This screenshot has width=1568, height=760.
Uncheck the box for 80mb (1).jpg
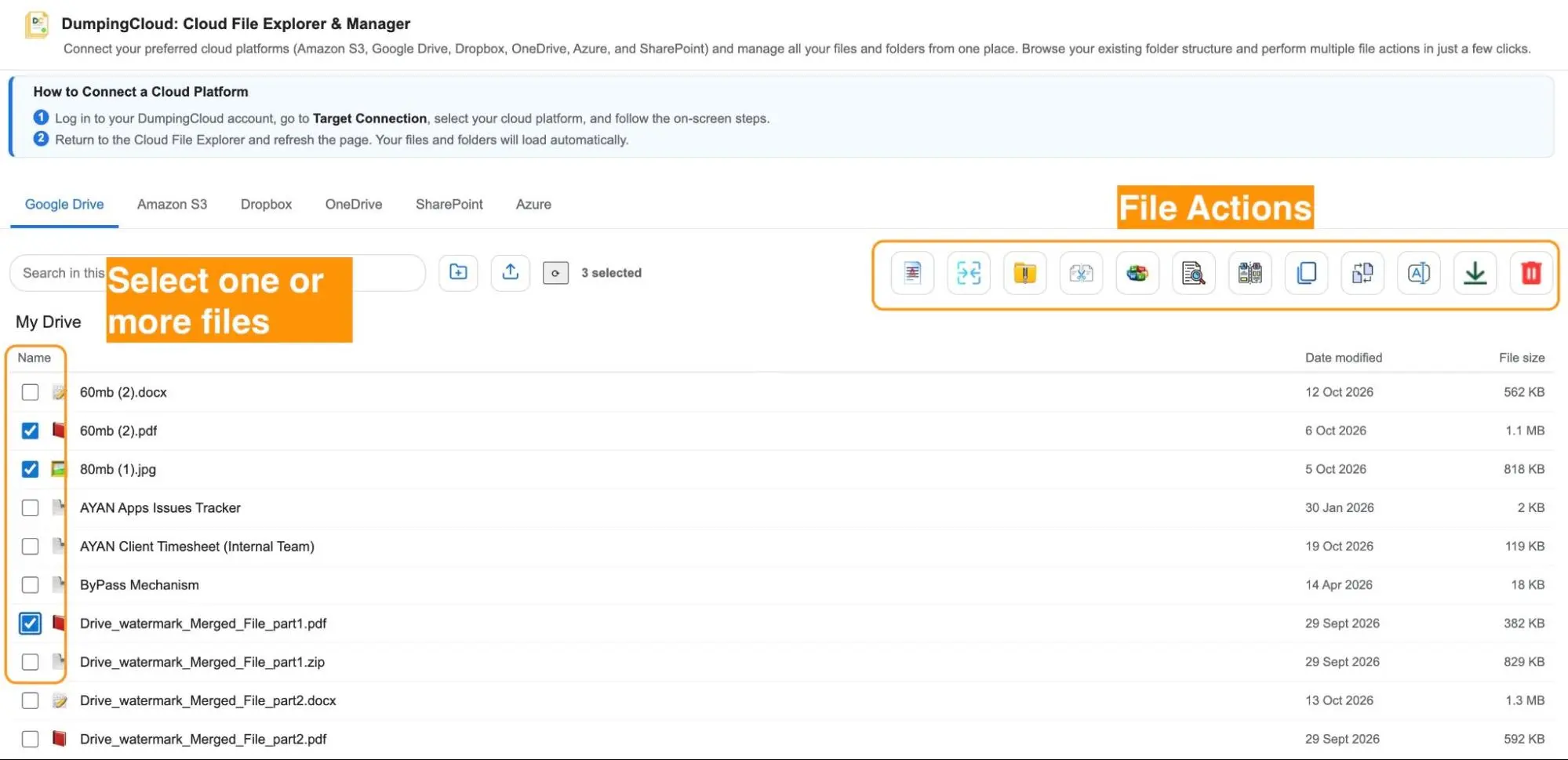click(30, 469)
